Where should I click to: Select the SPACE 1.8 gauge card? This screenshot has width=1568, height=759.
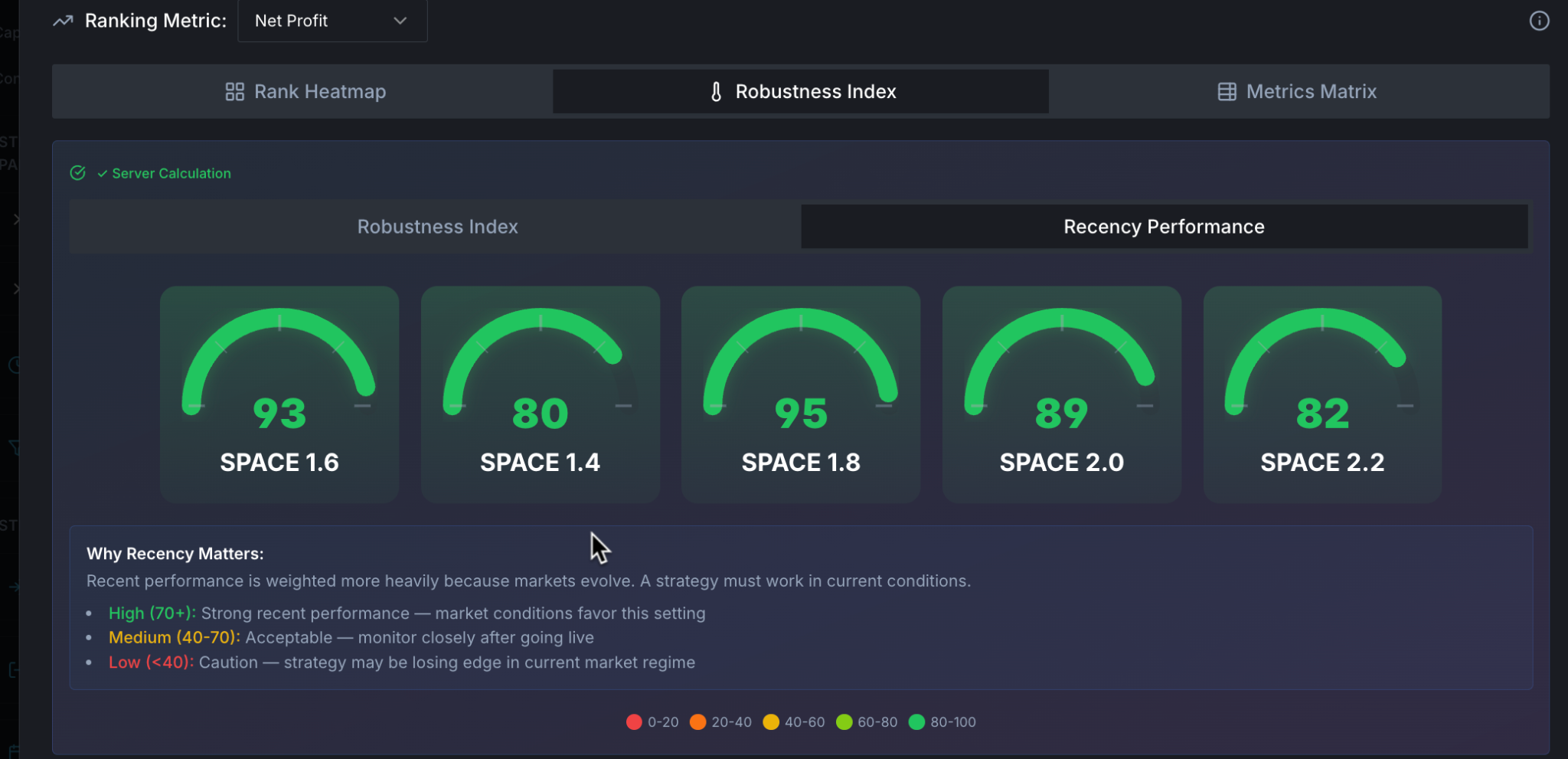pos(801,394)
